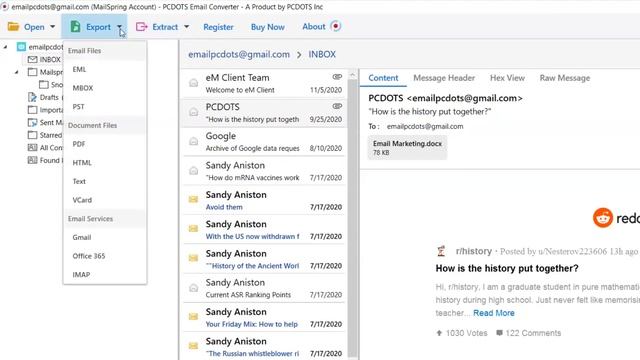Choose EML from the Export menu
Image resolution: width=640 pixels, height=360 pixels.
(105, 69)
